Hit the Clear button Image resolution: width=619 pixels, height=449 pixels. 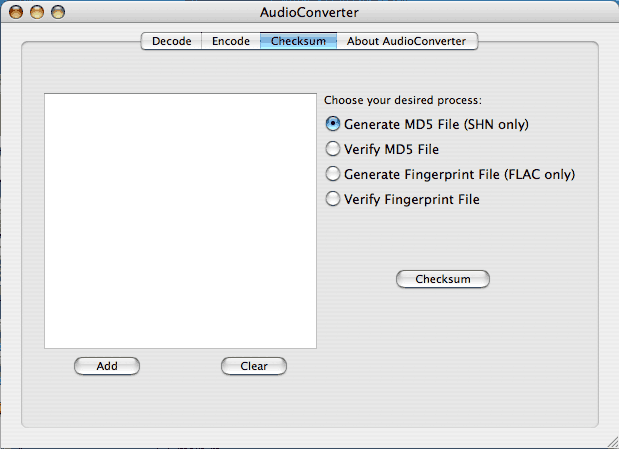point(254,366)
